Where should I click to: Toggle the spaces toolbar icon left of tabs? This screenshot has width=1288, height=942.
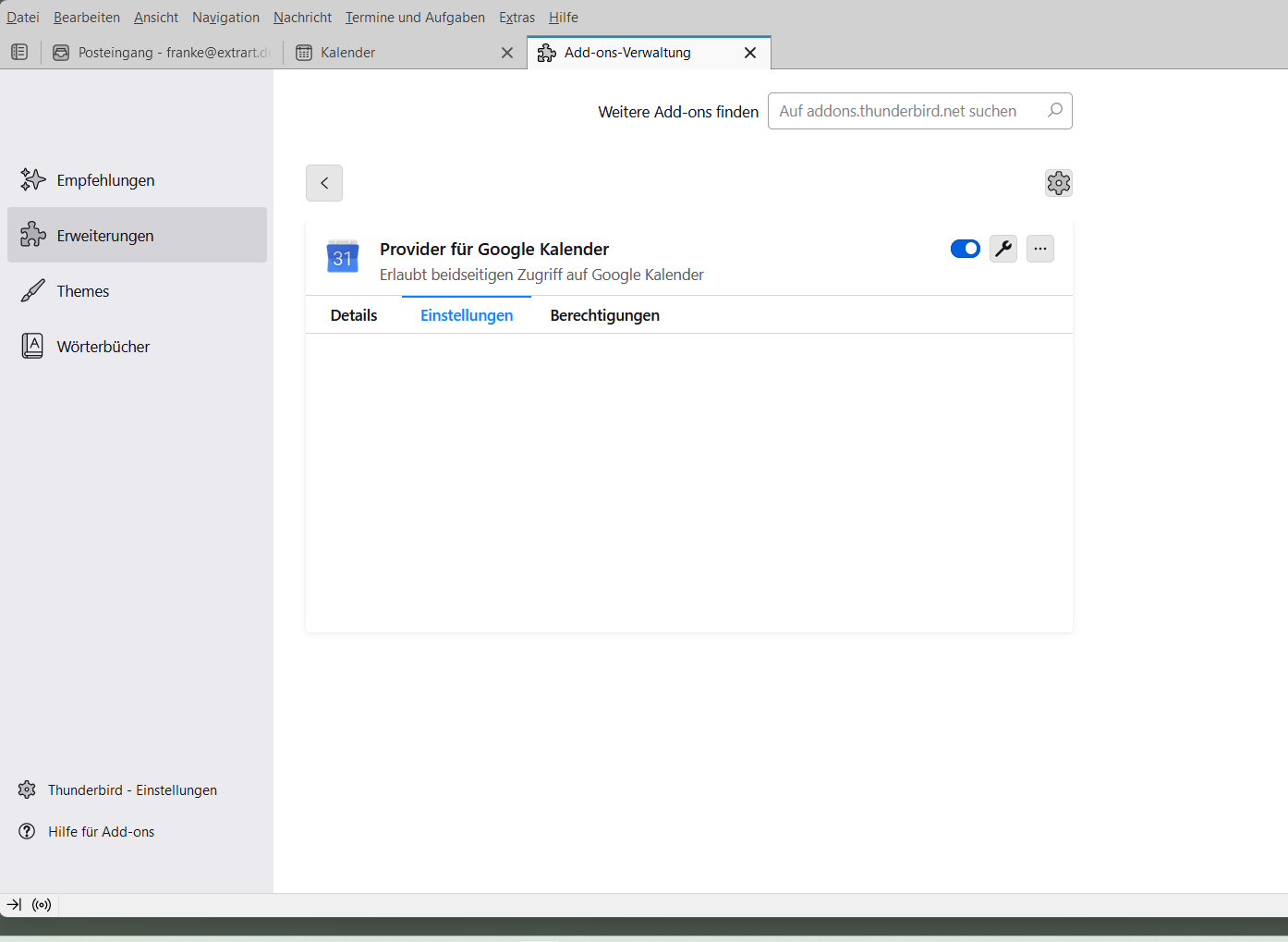(x=19, y=53)
